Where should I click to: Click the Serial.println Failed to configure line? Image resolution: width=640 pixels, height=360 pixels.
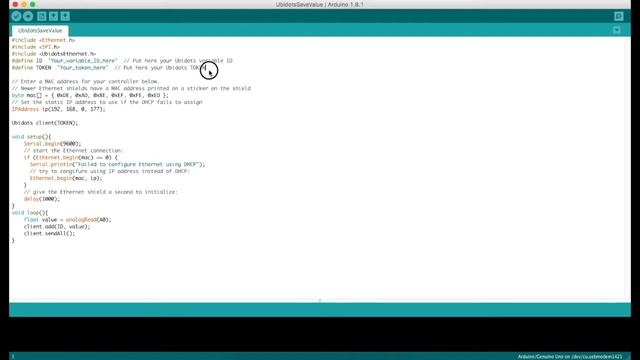pos(118,164)
